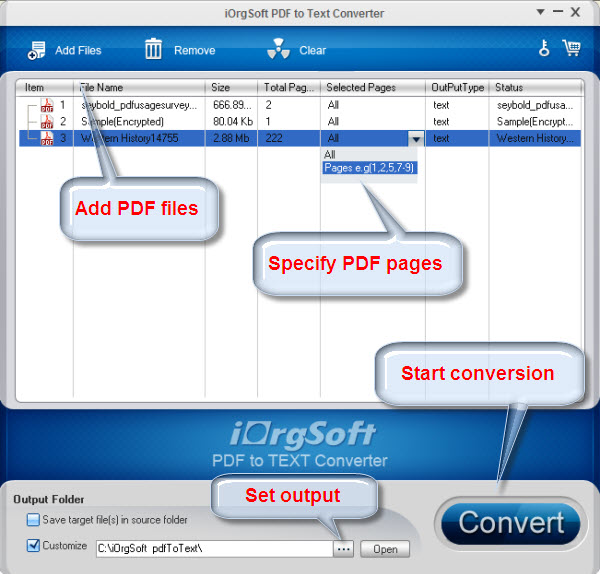The width and height of the screenshot is (600, 574).
Task: Click the Open output folder button
Action: pos(385,549)
